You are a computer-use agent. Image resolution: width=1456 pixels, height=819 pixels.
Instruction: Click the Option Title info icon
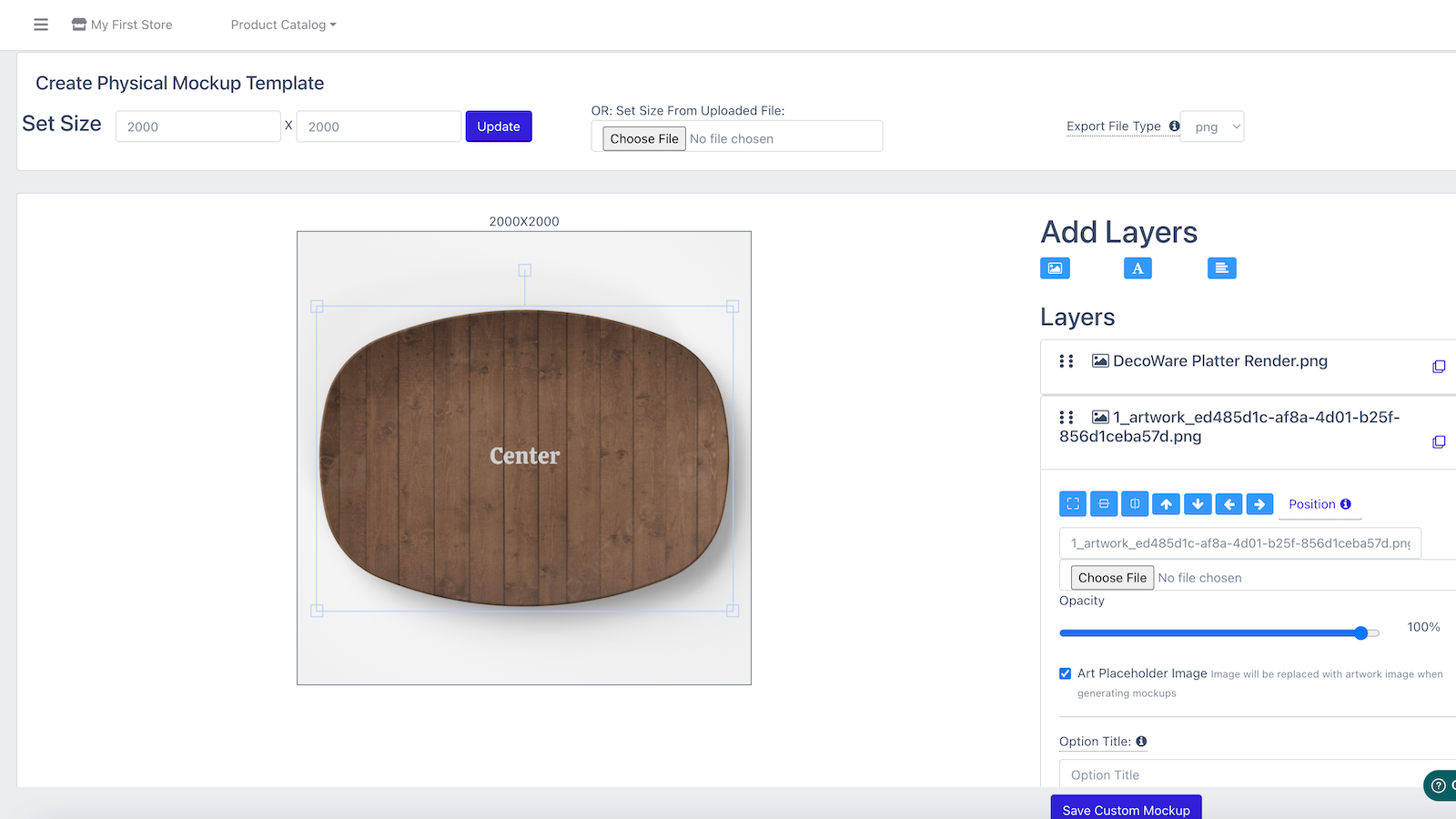(1142, 741)
